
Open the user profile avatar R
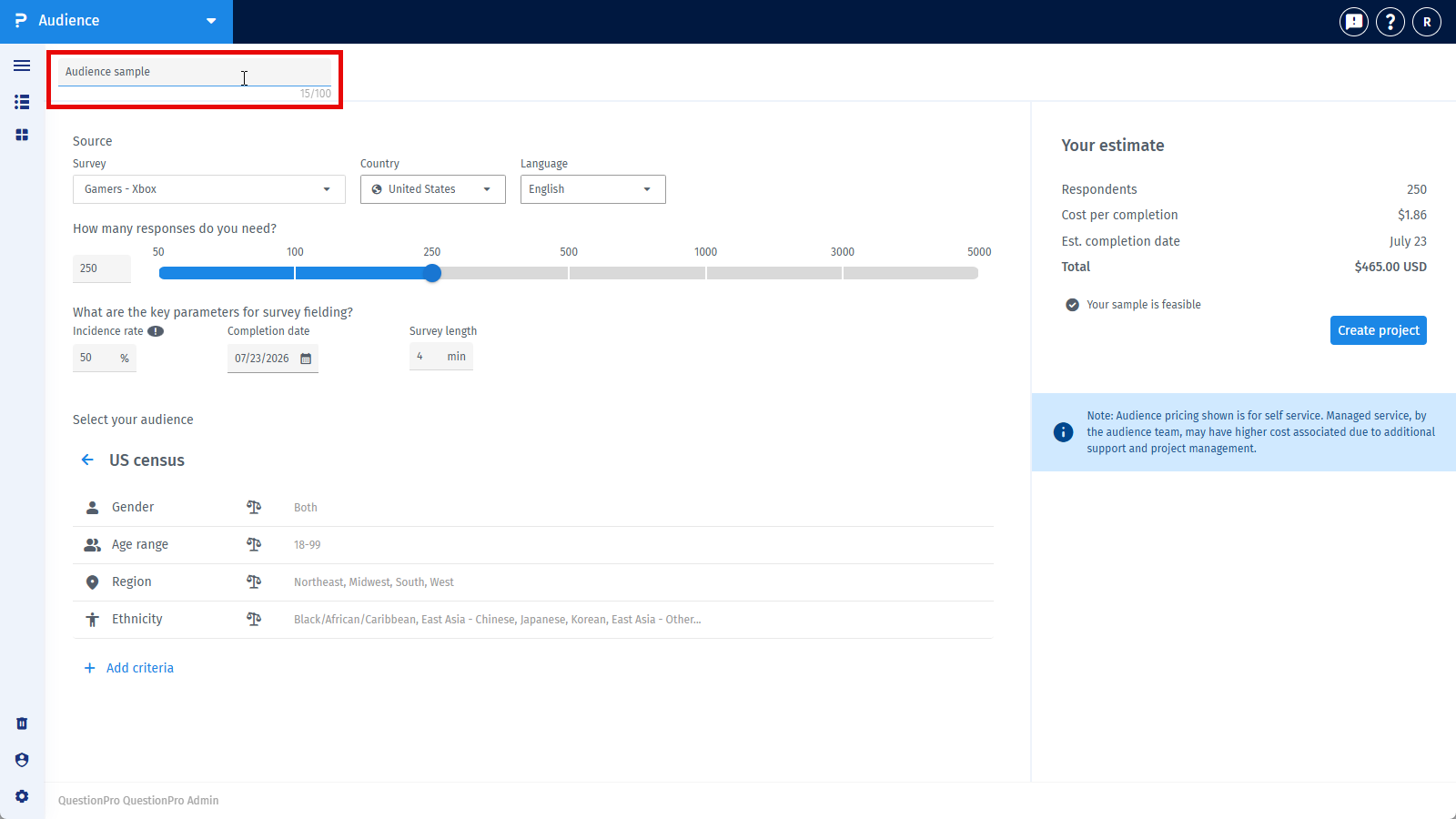click(1427, 22)
